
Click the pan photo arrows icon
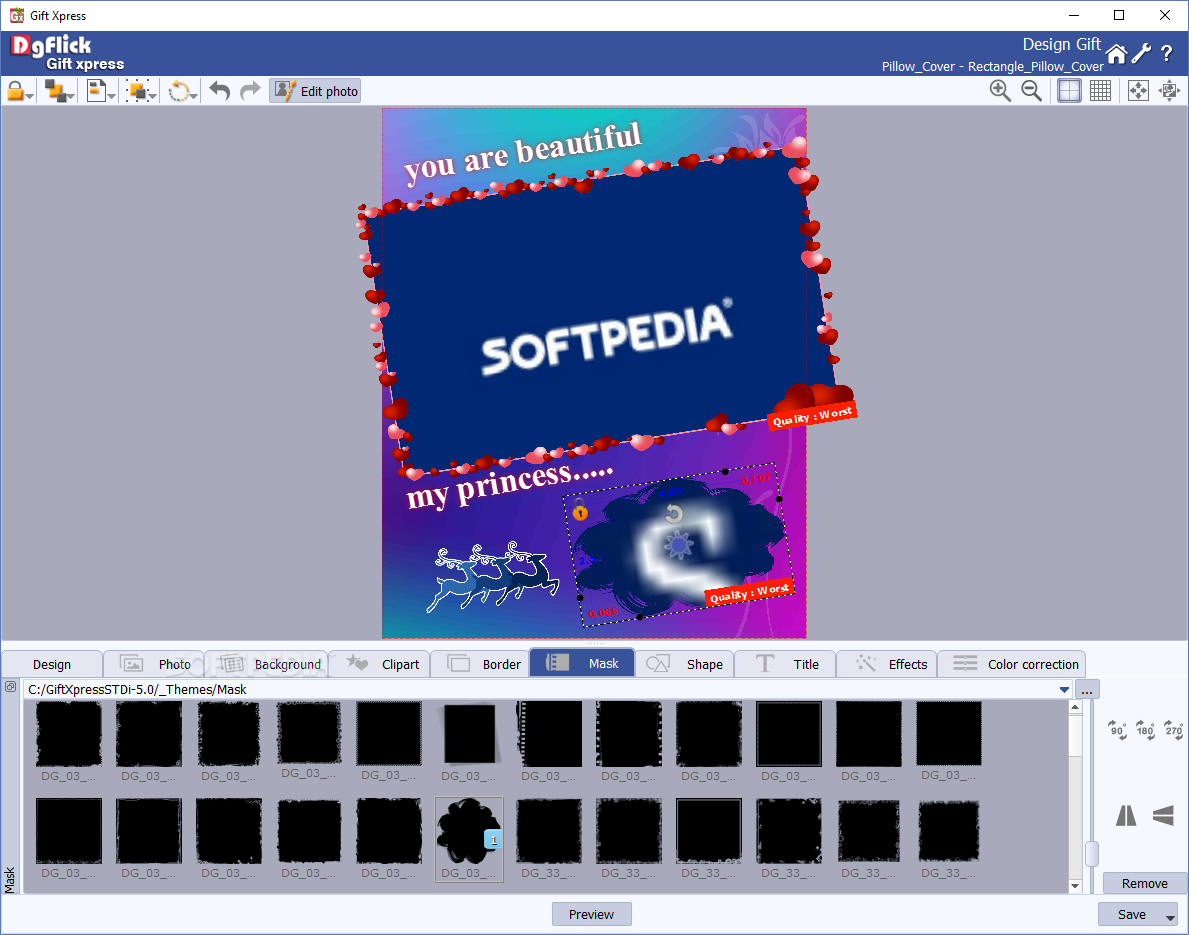tap(1169, 91)
